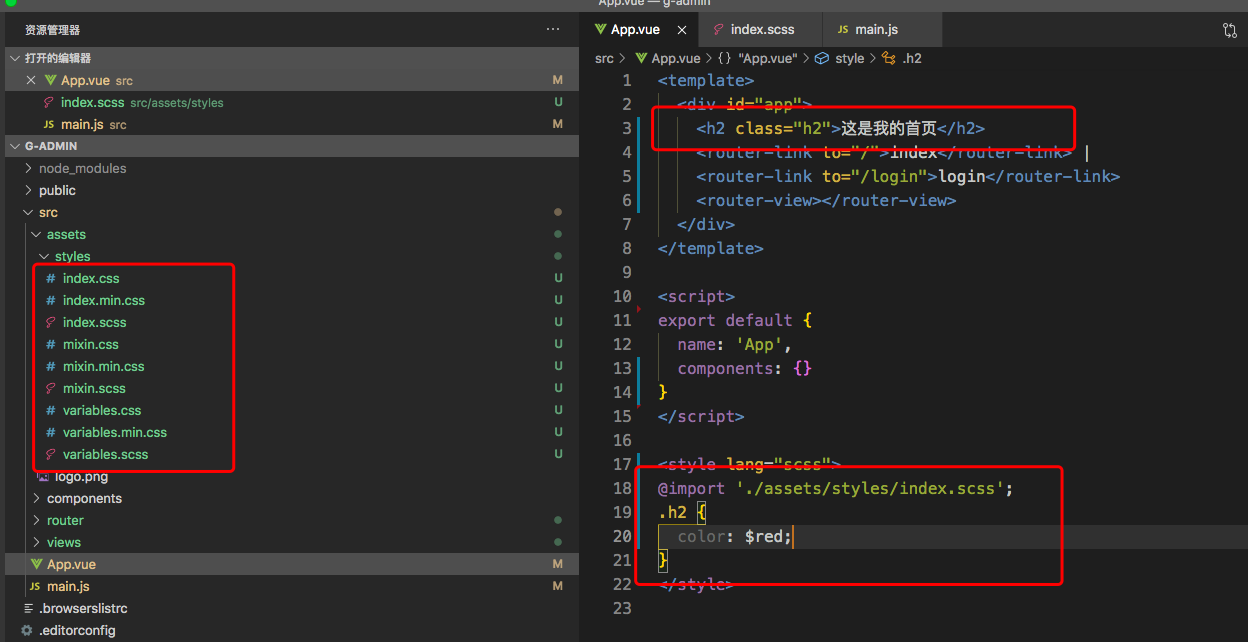The image size is (1248, 642).
Task: Open explorer more actions ellipsis menu
Action: (x=553, y=30)
